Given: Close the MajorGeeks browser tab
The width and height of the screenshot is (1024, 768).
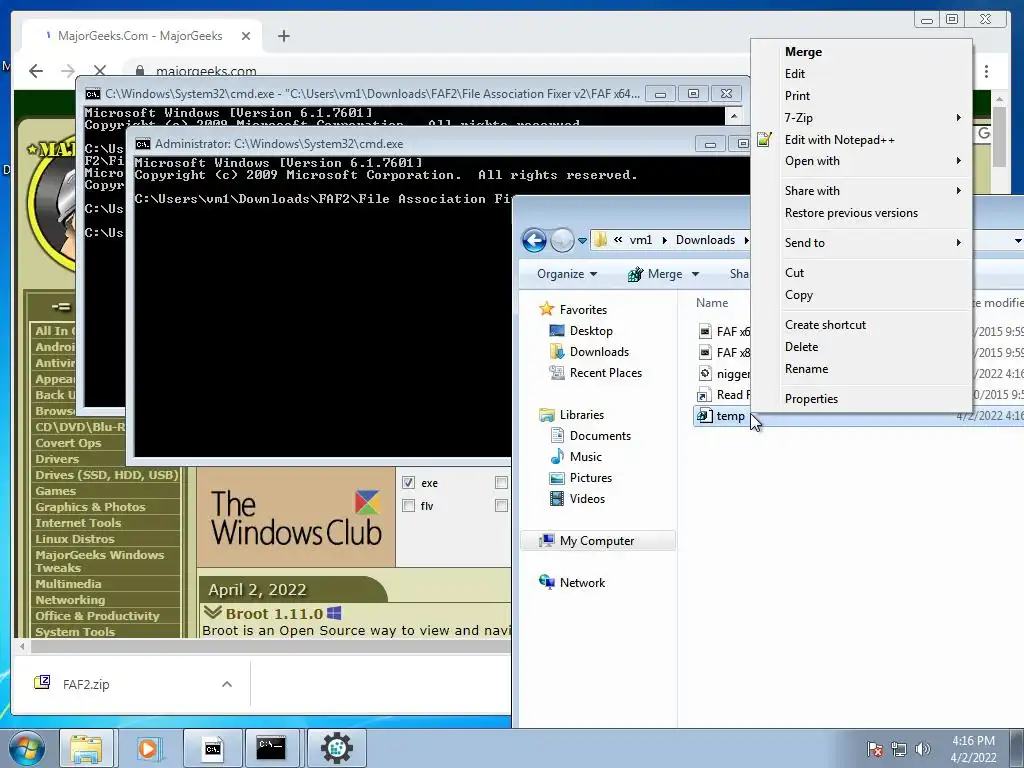Looking at the screenshot, I should coord(246,36).
